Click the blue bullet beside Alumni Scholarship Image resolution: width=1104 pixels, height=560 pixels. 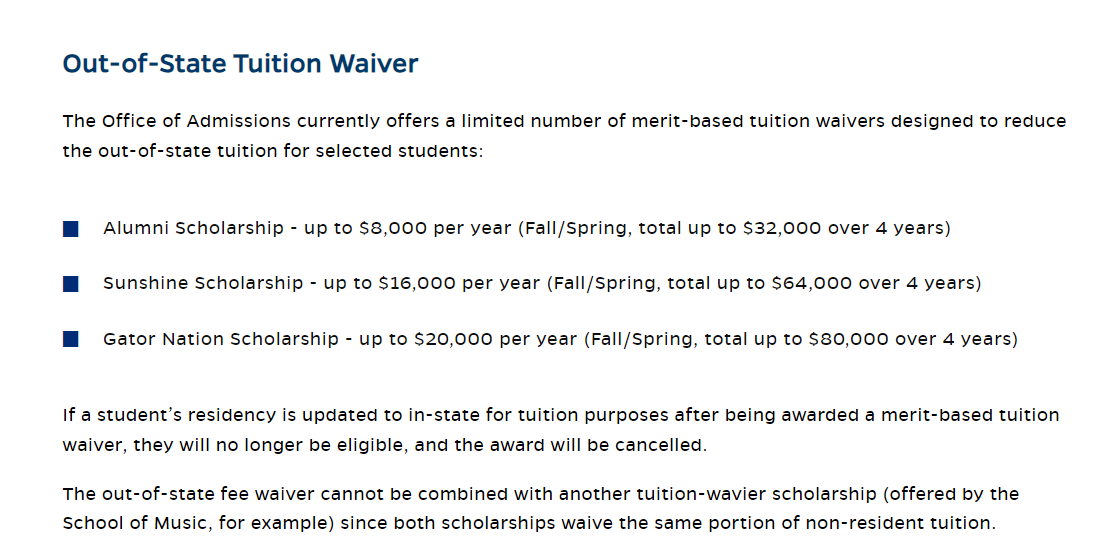pos(70,229)
